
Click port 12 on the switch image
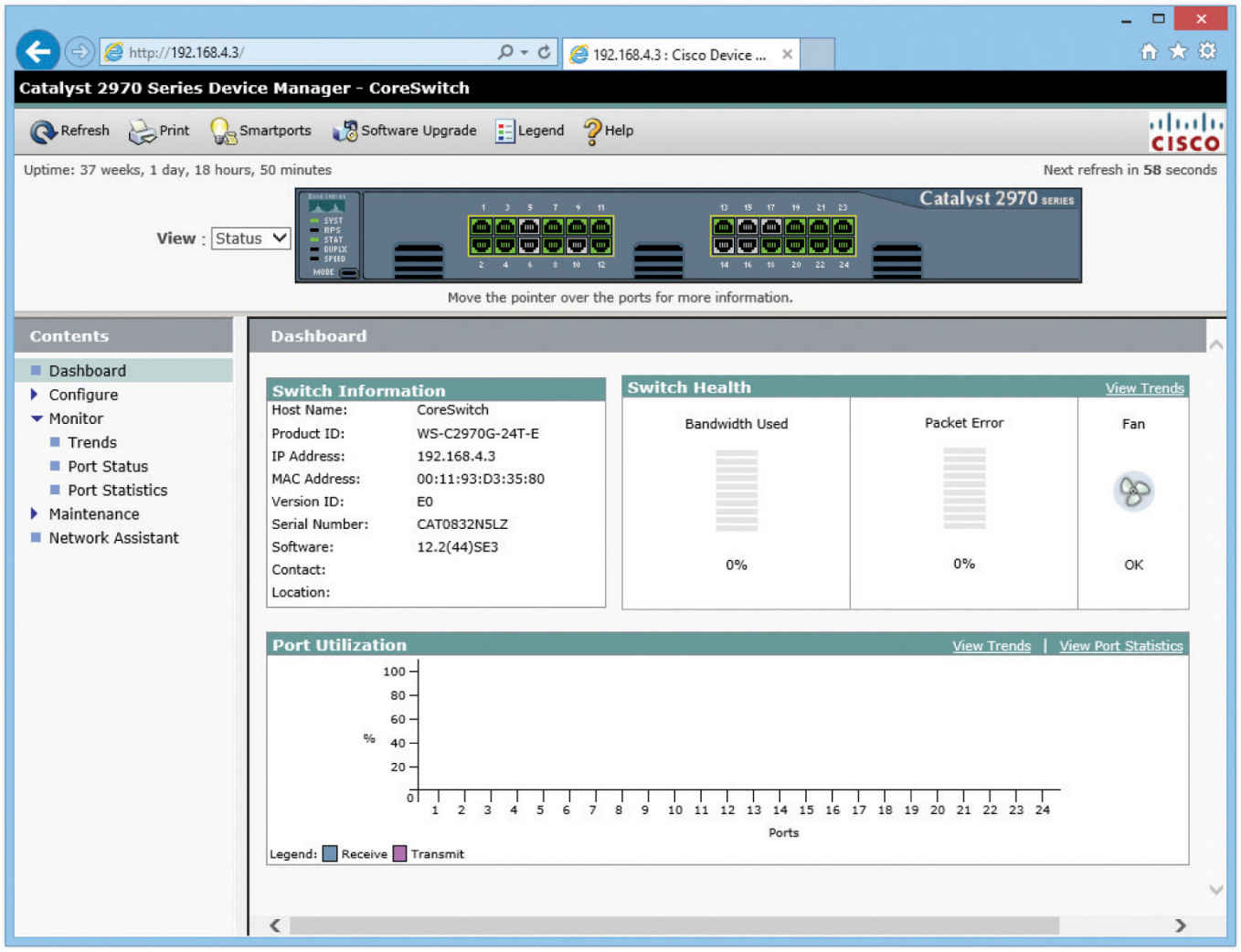[x=600, y=245]
